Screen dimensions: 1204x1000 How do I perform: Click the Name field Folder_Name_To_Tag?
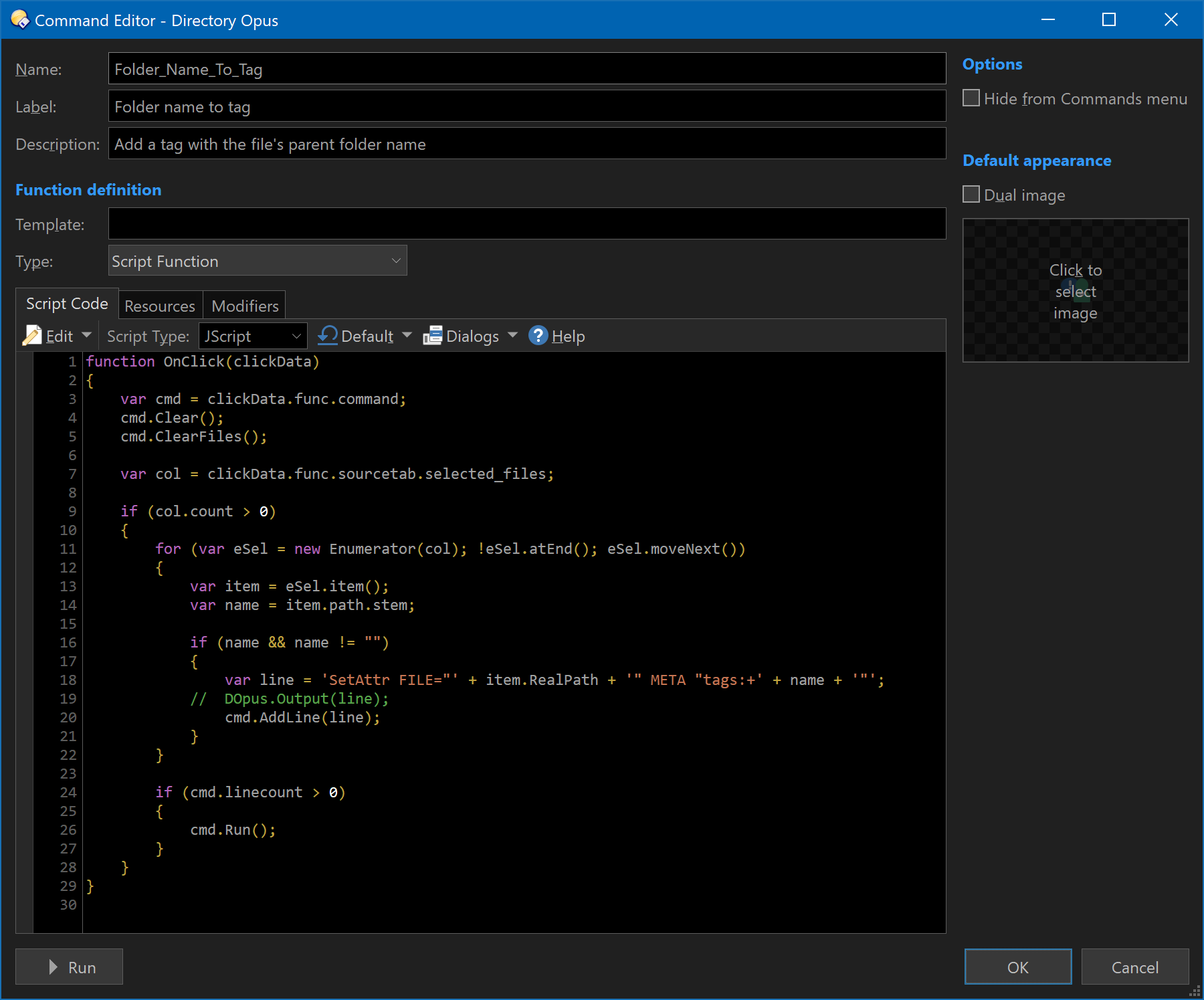tap(527, 68)
